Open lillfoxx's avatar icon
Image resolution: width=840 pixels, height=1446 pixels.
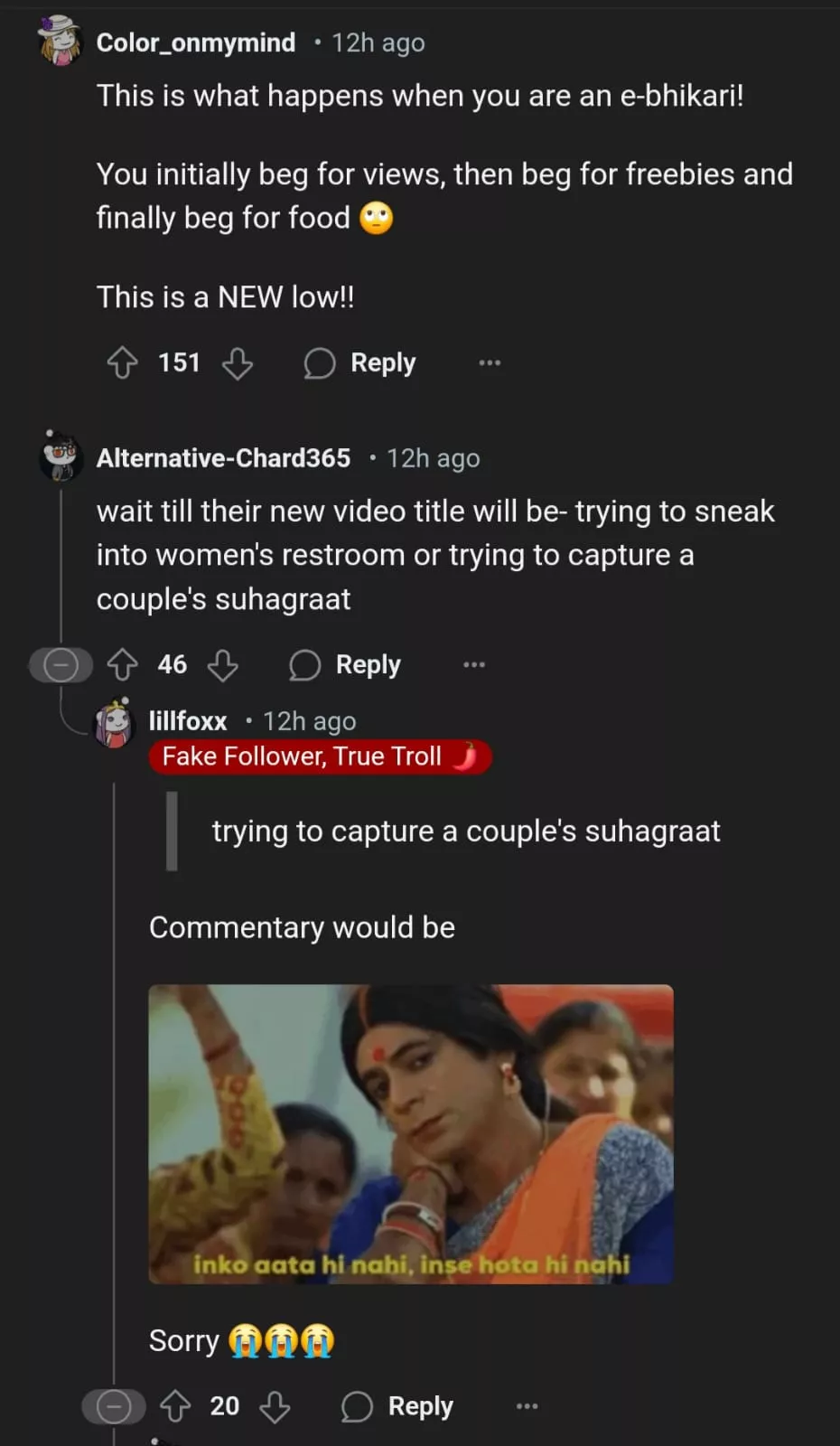[114, 722]
